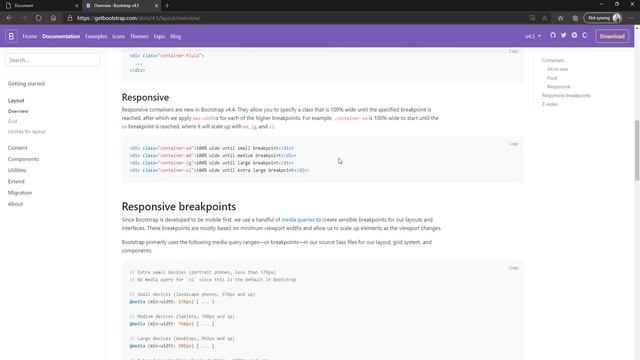Open Blog in navbar
640x360 pixels.
click(176, 36)
